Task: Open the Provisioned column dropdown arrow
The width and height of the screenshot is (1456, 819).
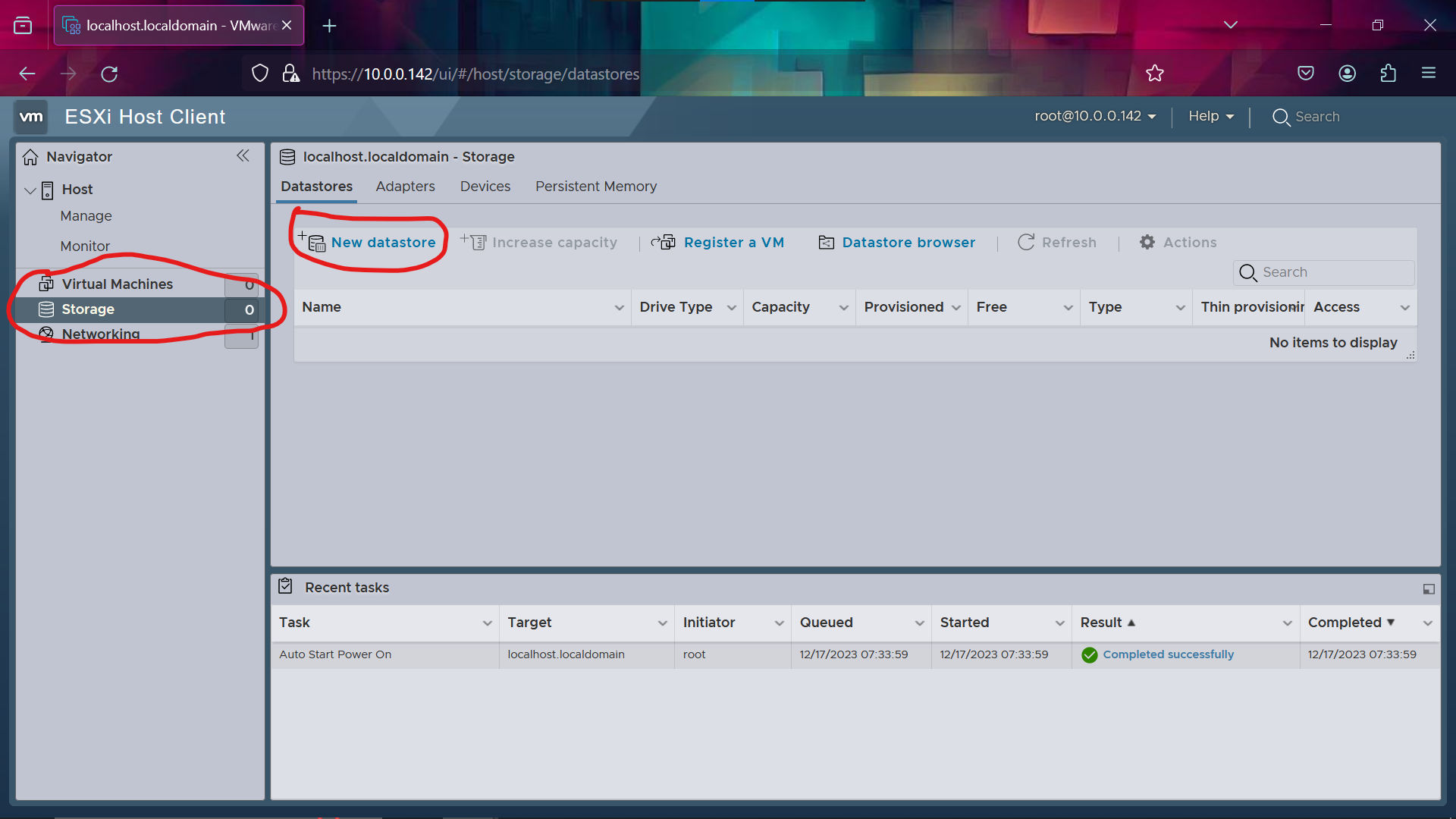Action: pyautogui.click(x=955, y=308)
